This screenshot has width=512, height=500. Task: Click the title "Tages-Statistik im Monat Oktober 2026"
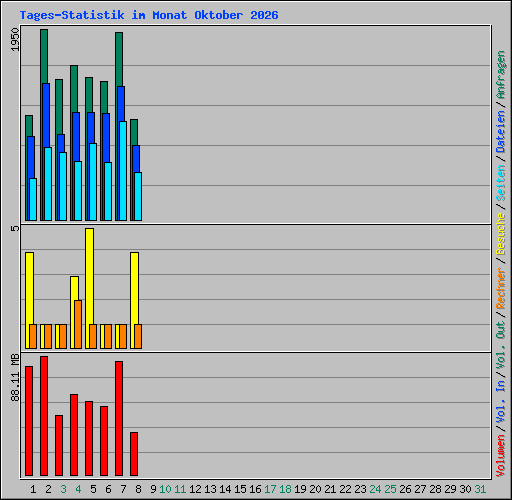pyautogui.click(x=149, y=15)
